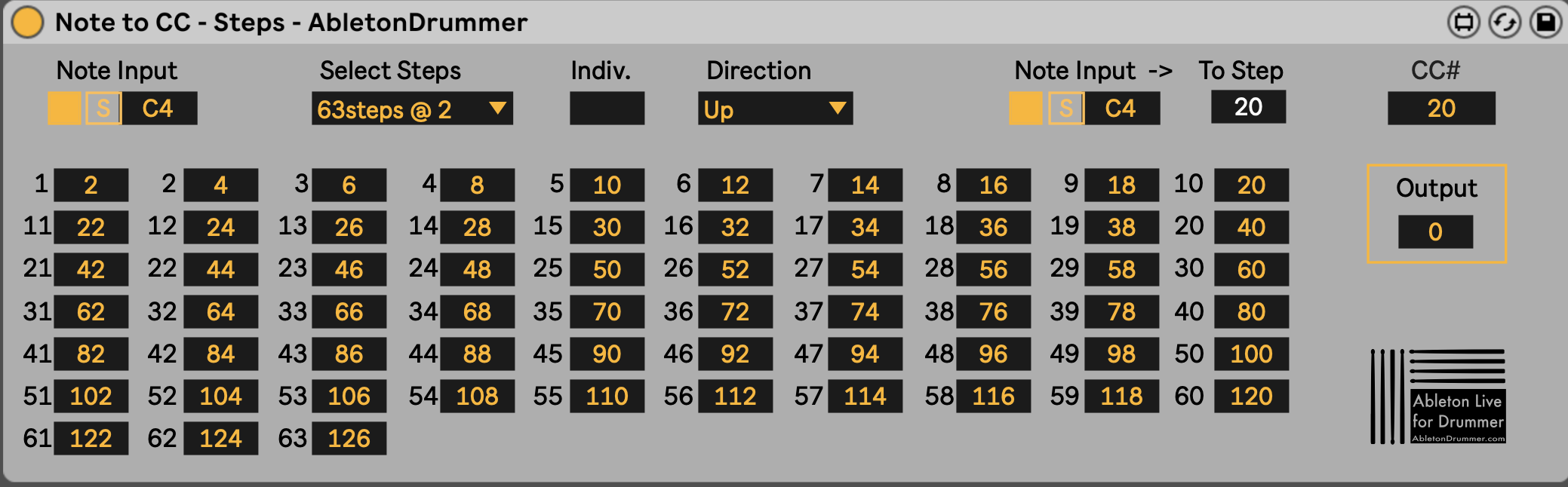Screen dimensions: 1568x487
Task: Click the C4 note box next to To Step
Action: 1122,109
